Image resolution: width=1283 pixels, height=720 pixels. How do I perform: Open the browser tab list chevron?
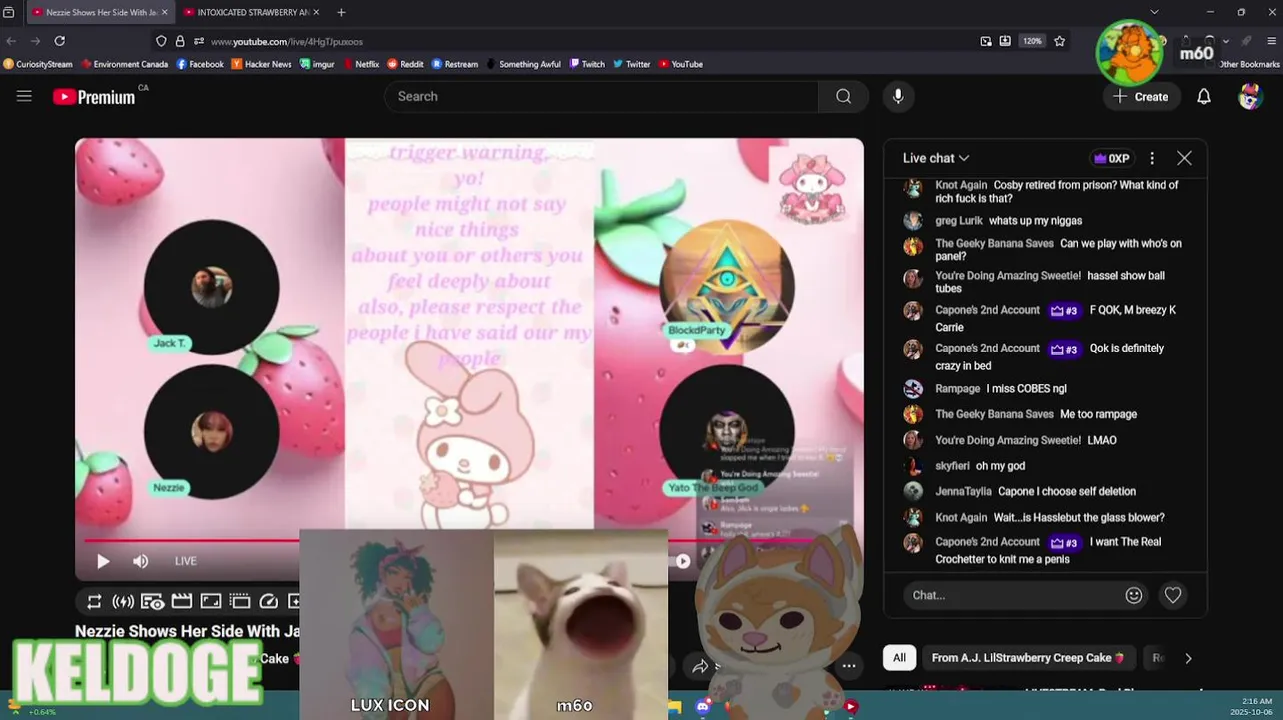pos(1154,12)
